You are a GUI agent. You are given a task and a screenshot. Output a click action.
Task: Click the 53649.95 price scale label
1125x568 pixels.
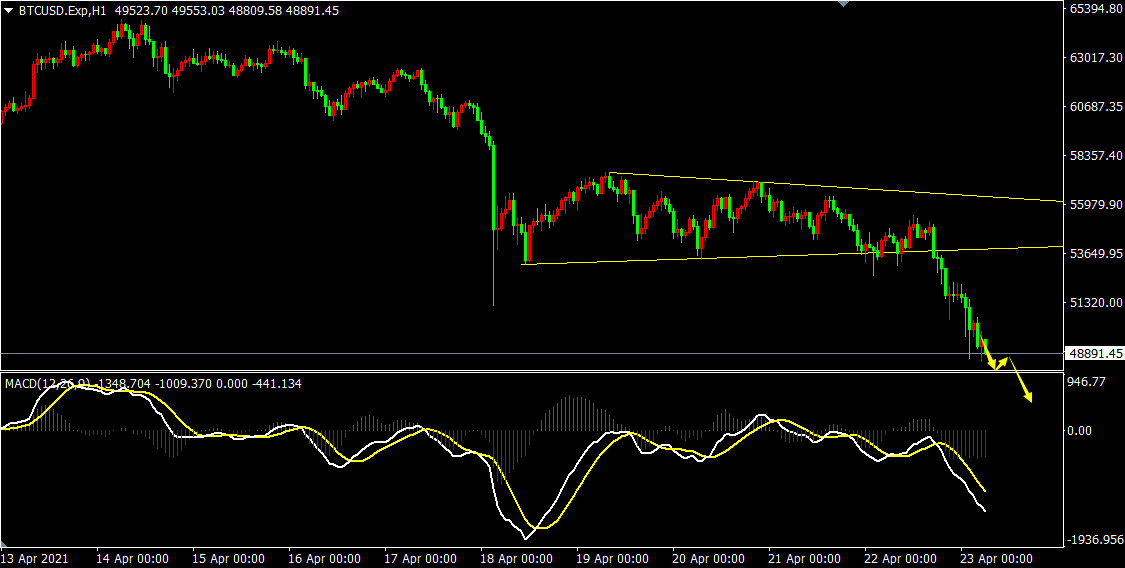pos(1095,254)
